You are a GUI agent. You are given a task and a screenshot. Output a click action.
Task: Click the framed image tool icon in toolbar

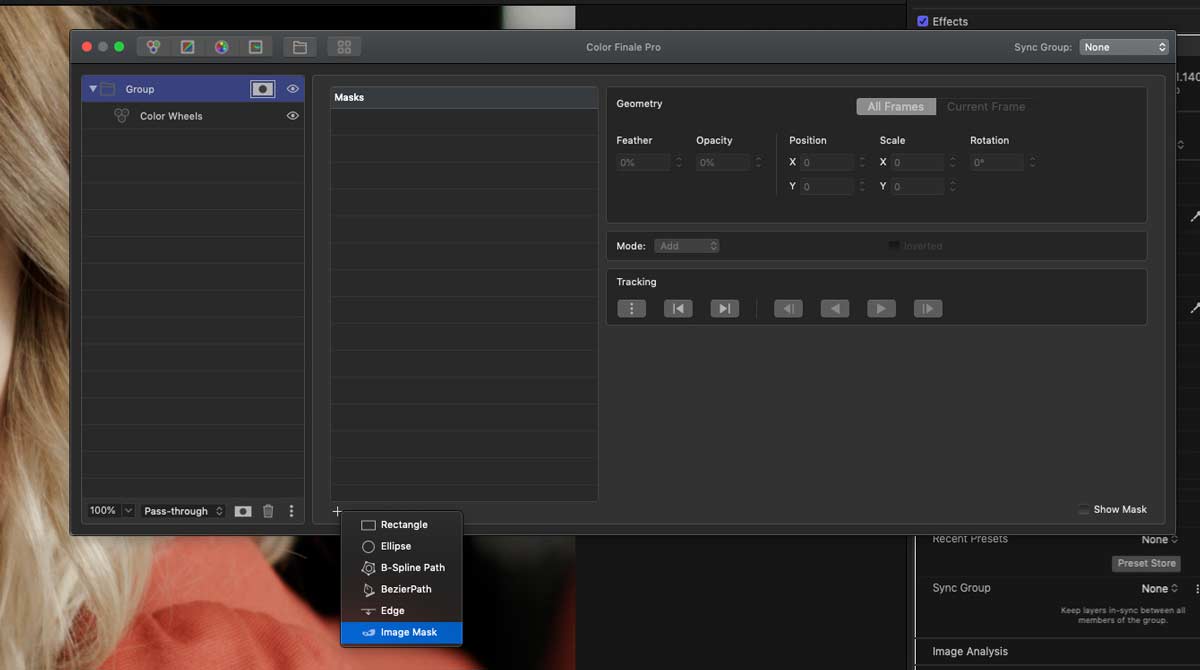click(x=256, y=47)
